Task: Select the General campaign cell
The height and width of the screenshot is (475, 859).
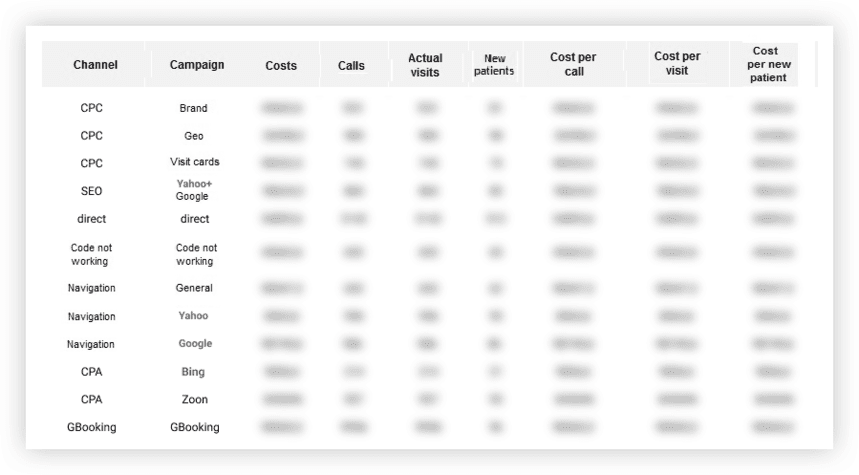Action: [194, 288]
